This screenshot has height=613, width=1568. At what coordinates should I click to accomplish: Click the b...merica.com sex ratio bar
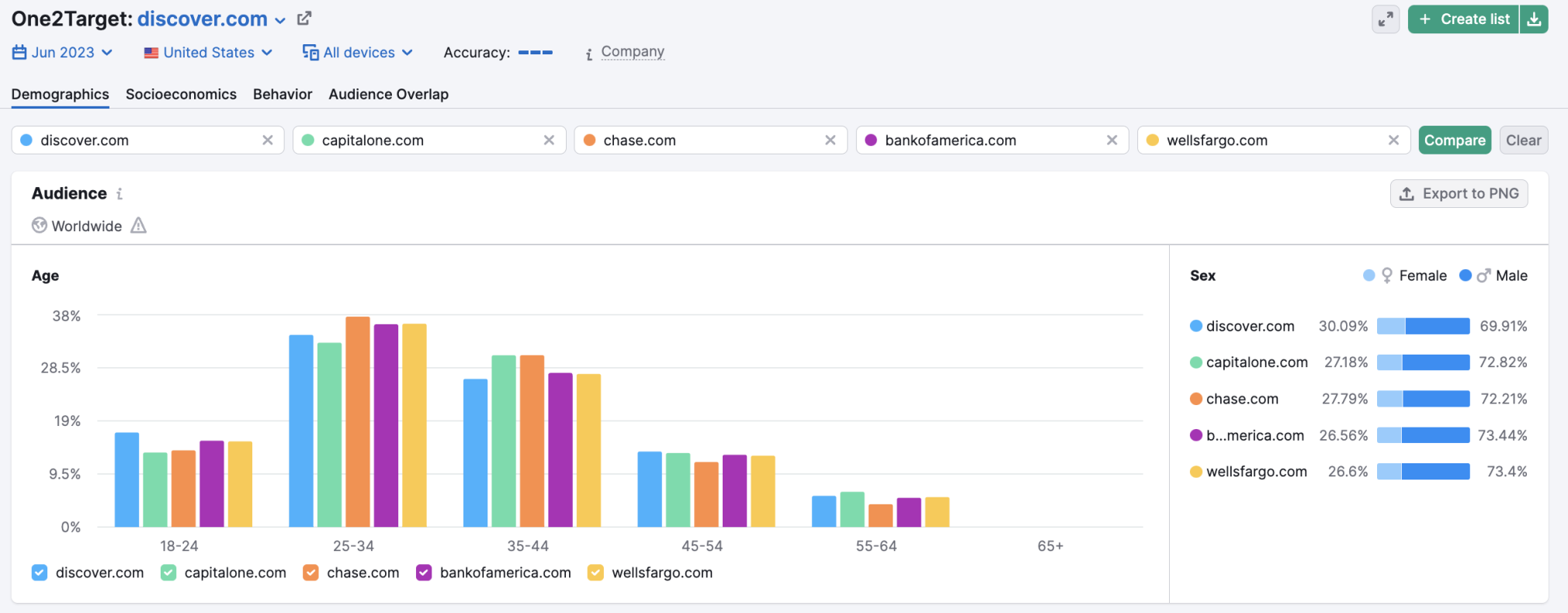coord(1423,435)
